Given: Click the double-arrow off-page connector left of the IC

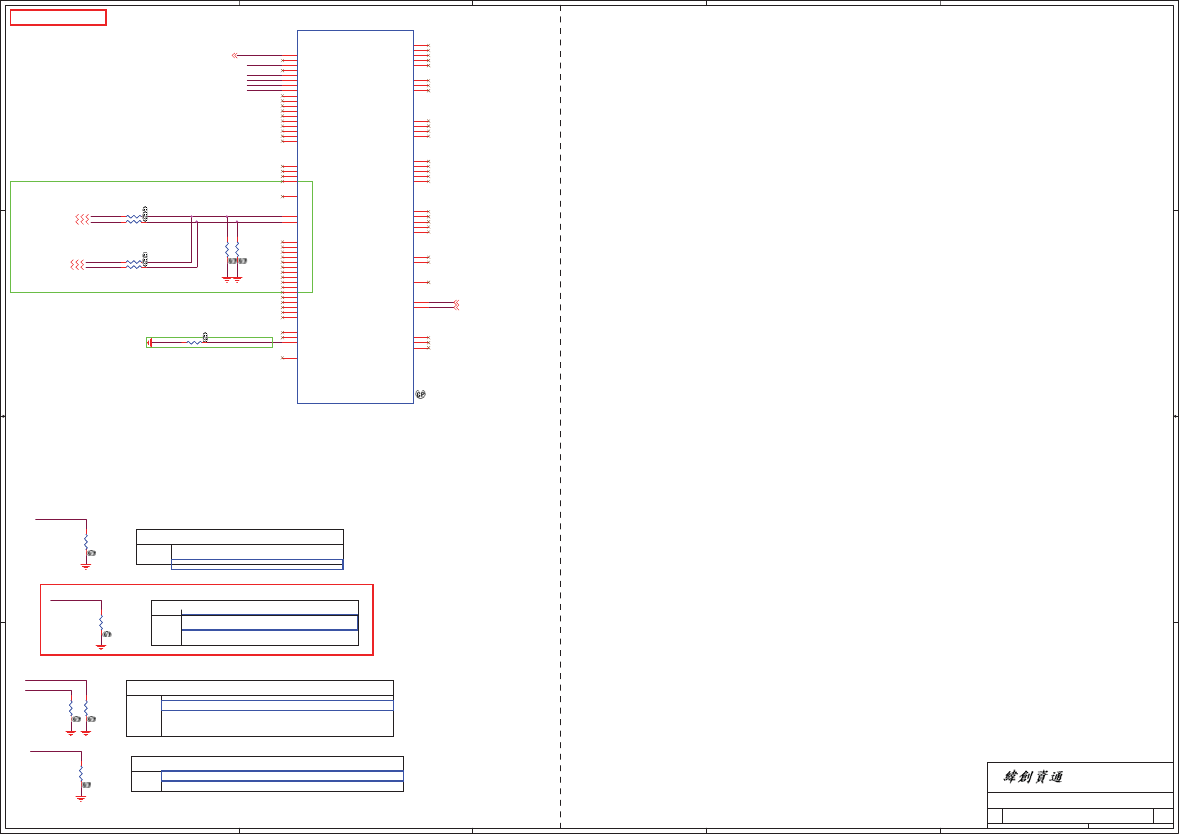Looking at the screenshot, I should [235, 56].
